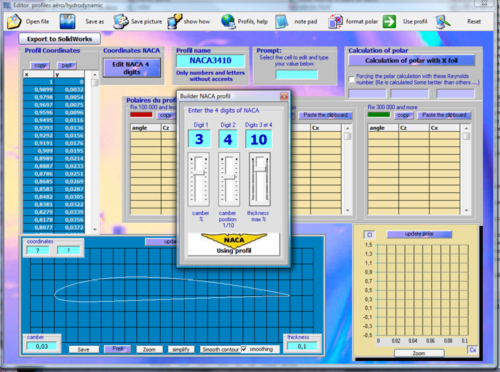Start Calculation of polar with X foil
Viewport: 500px width, 372px height.
pyautogui.click(x=411, y=61)
